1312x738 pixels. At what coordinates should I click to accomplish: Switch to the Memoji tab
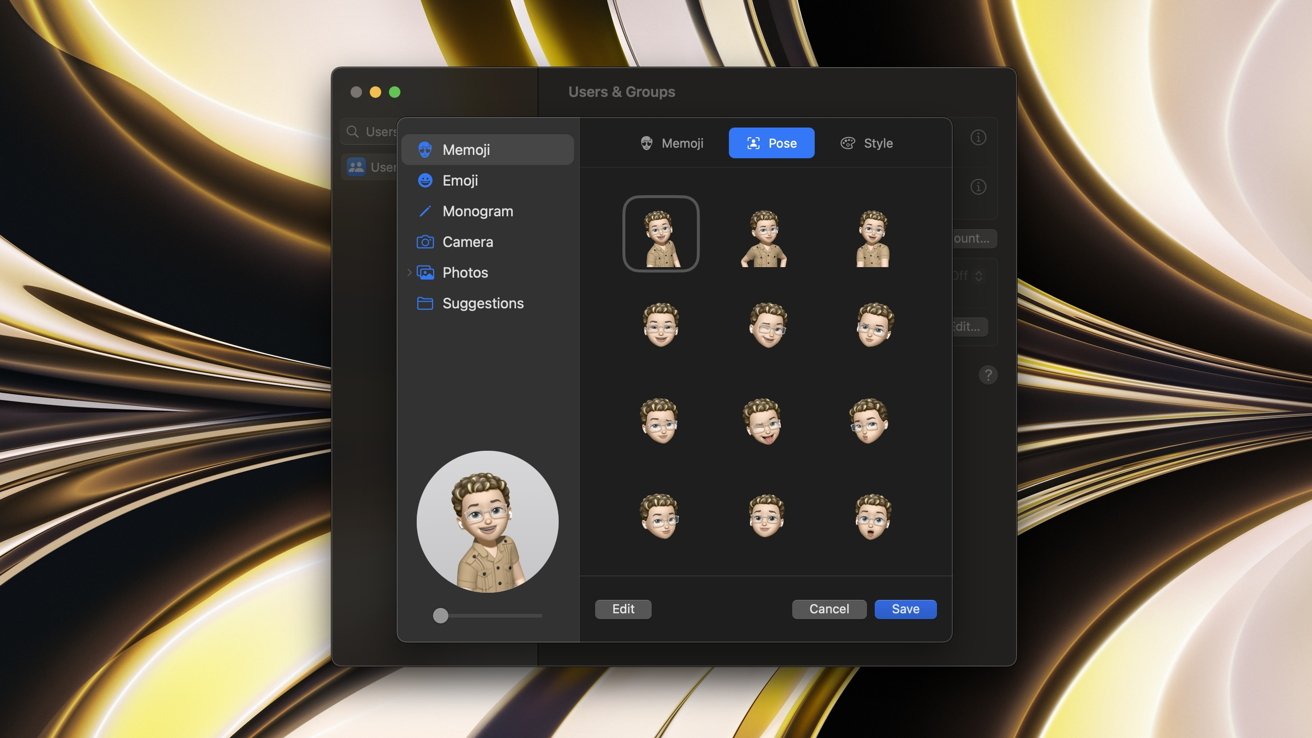pyautogui.click(x=672, y=143)
